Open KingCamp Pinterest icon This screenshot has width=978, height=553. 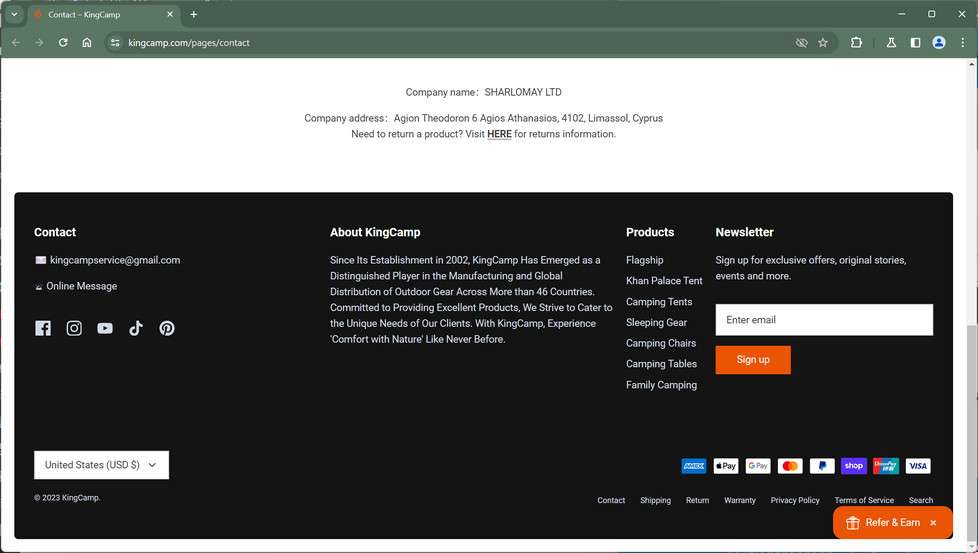(167, 328)
